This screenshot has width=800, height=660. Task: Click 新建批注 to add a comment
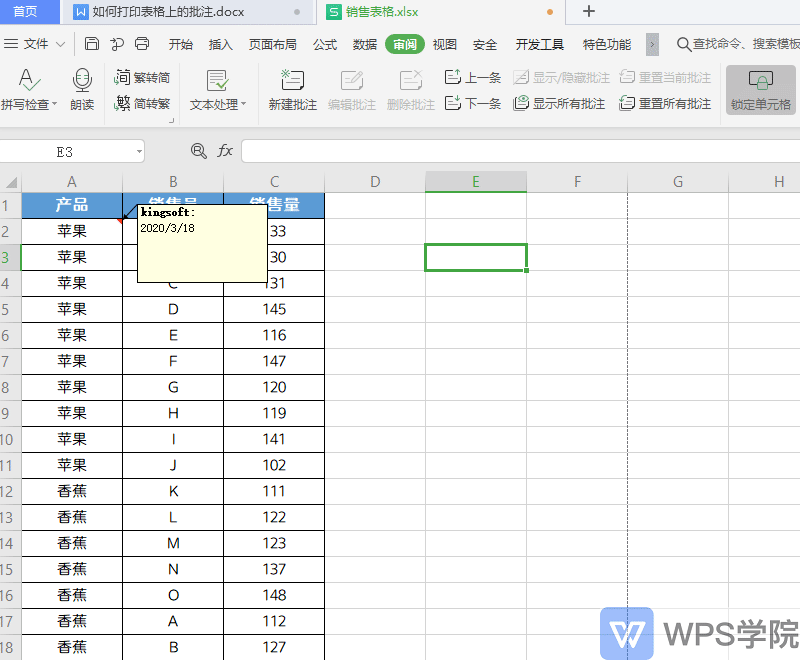click(x=293, y=90)
